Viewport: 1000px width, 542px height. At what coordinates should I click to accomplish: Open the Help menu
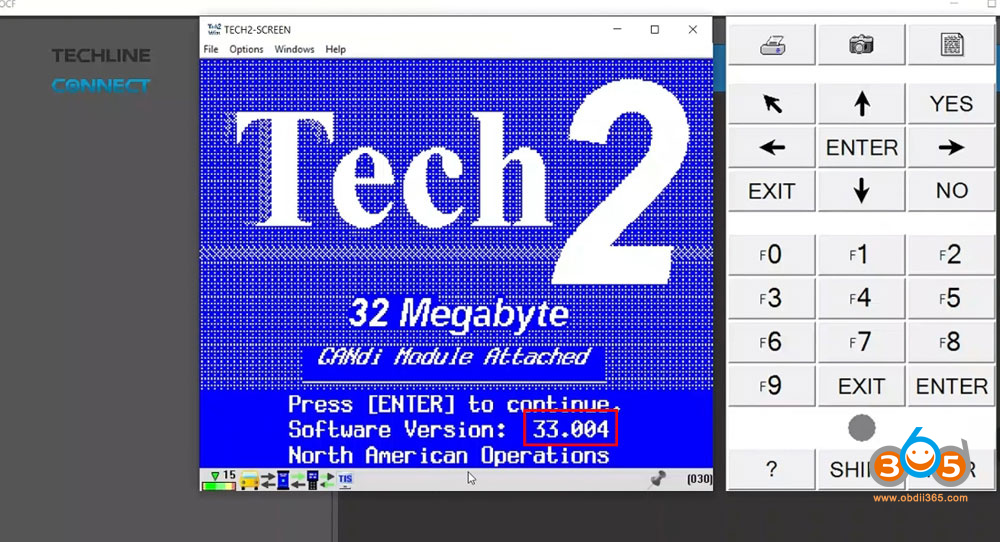point(335,49)
